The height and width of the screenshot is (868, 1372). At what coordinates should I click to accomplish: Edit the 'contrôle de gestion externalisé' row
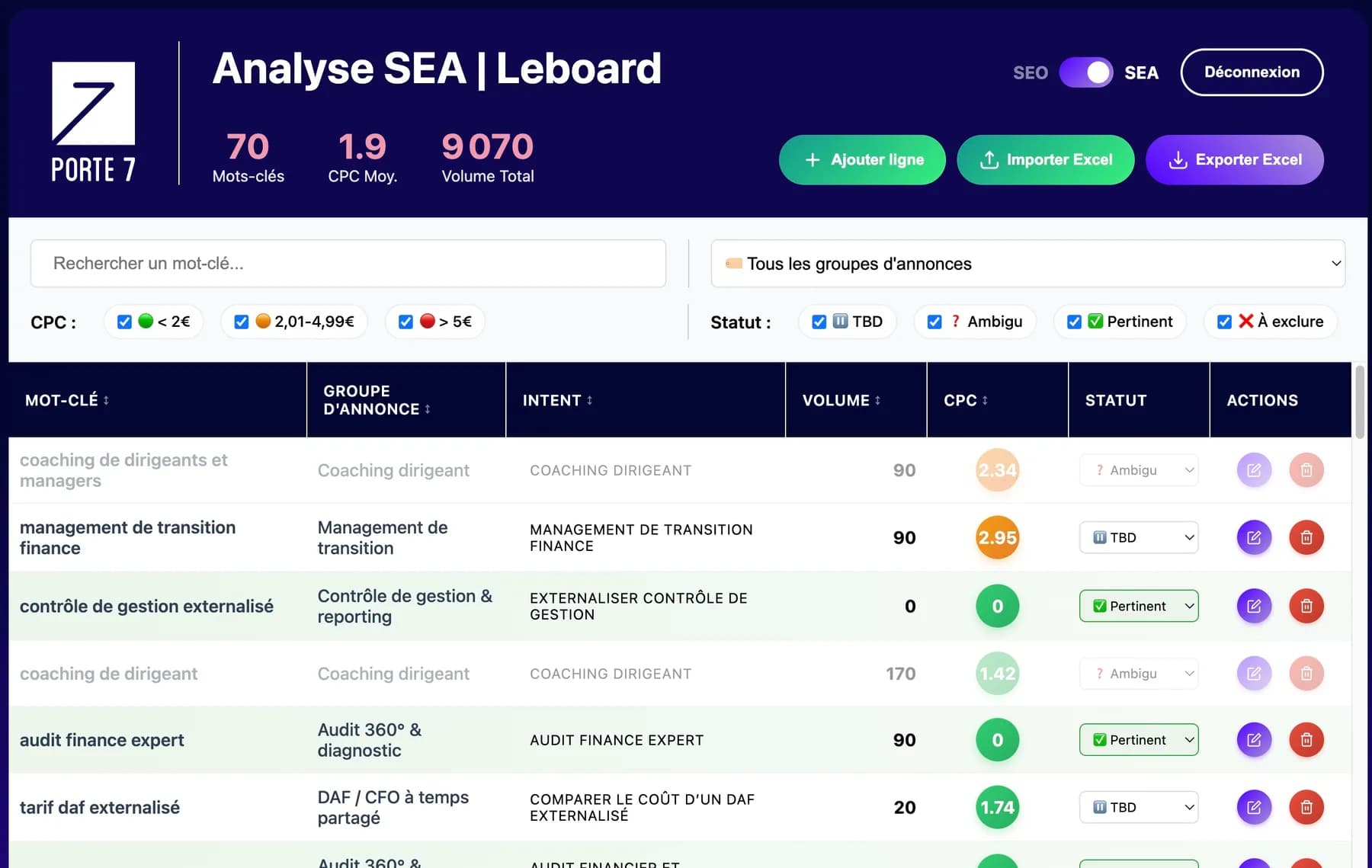tap(1254, 606)
